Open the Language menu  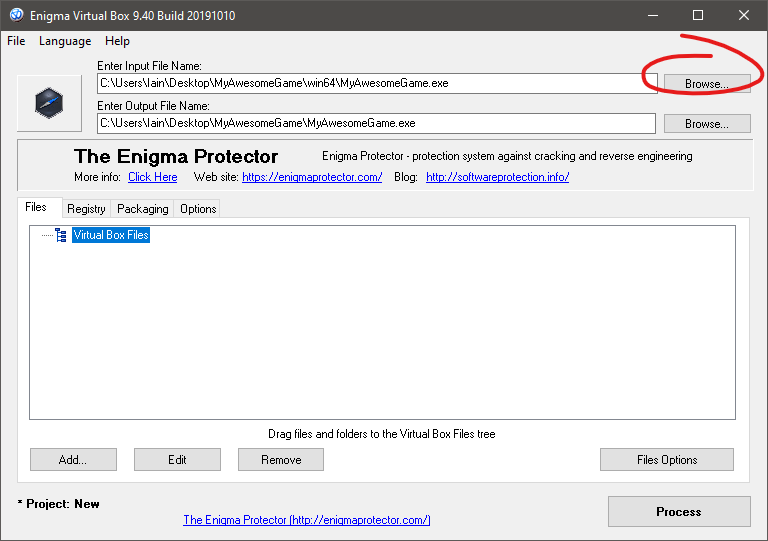point(65,41)
